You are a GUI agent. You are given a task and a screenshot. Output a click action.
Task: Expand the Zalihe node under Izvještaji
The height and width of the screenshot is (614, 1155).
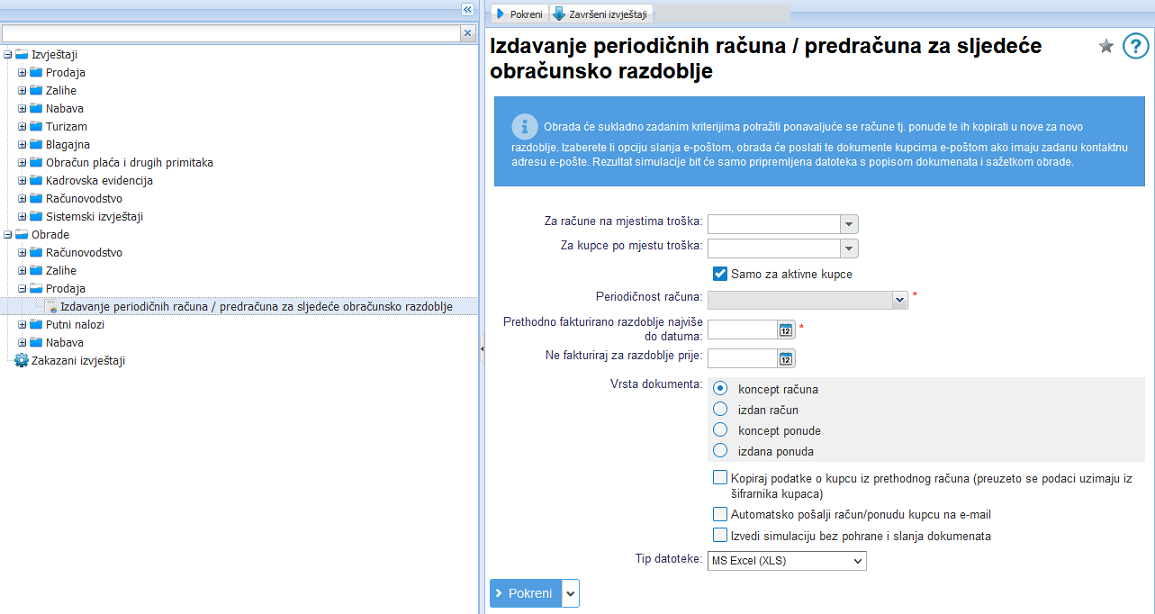[22, 91]
